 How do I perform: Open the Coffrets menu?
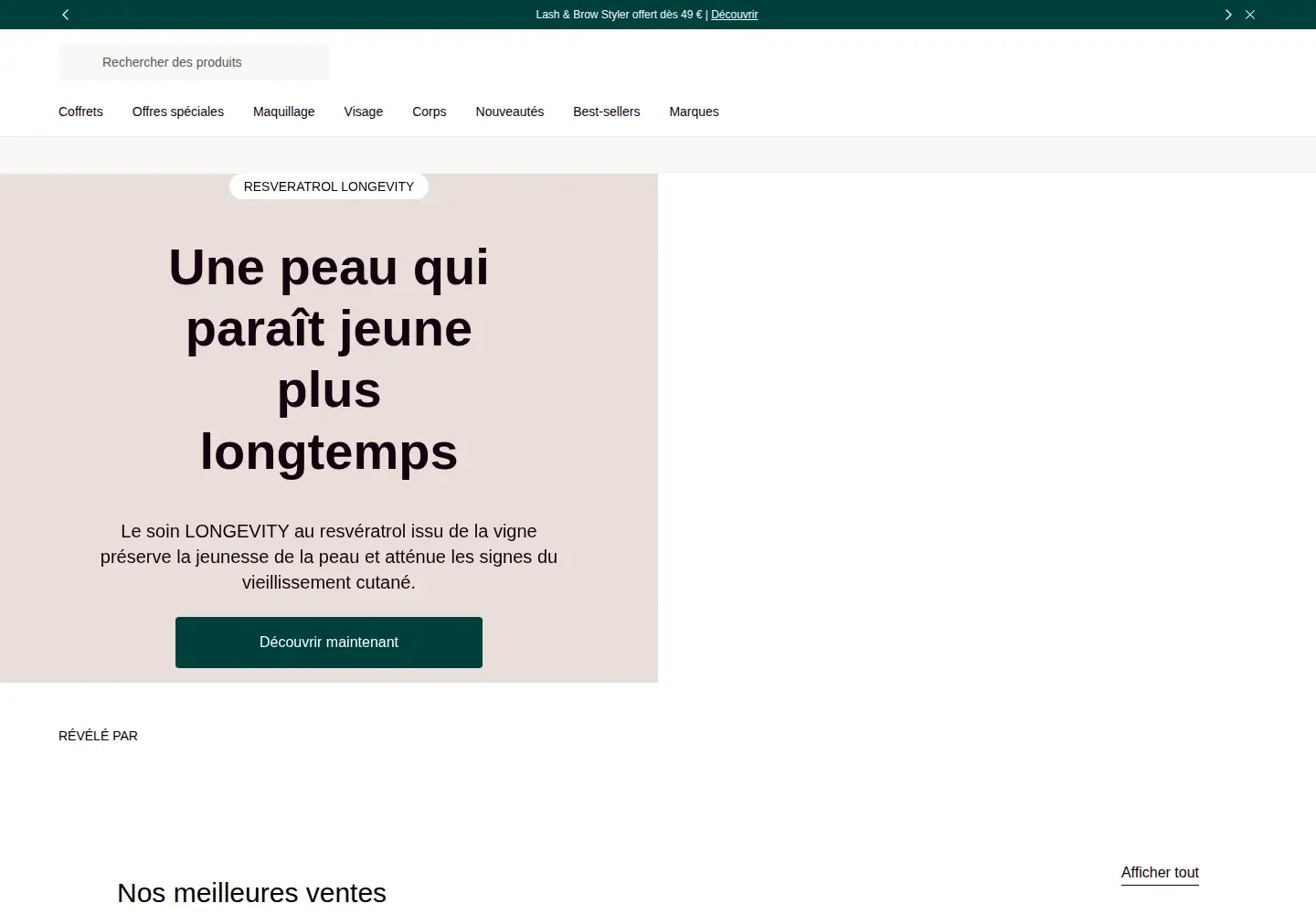click(x=80, y=112)
